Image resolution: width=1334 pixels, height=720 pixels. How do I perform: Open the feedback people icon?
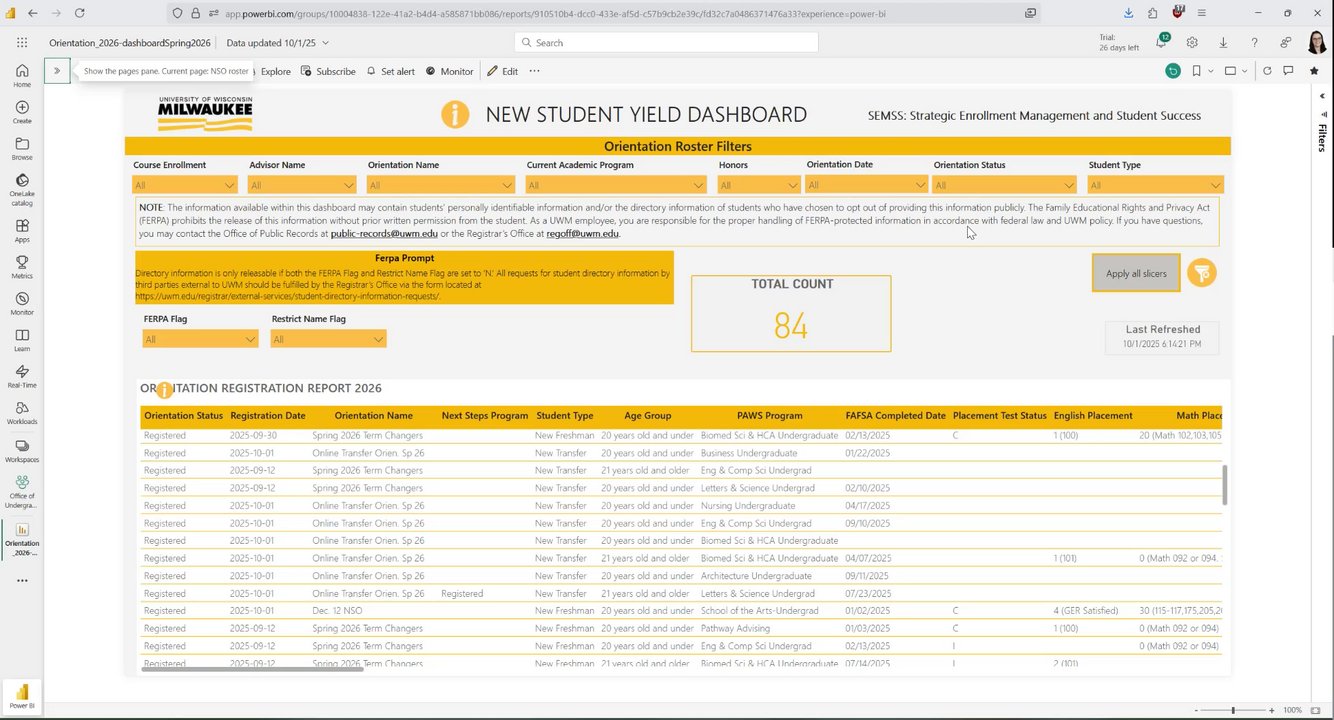[x=1285, y=43]
